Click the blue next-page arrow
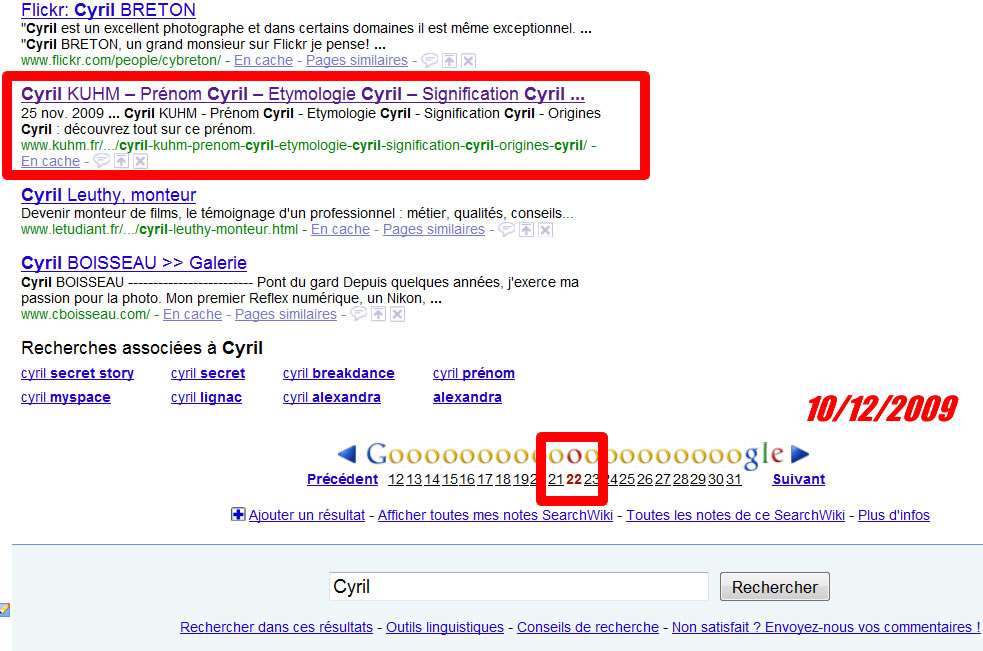The height and width of the screenshot is (651, 983). [800, 453]
